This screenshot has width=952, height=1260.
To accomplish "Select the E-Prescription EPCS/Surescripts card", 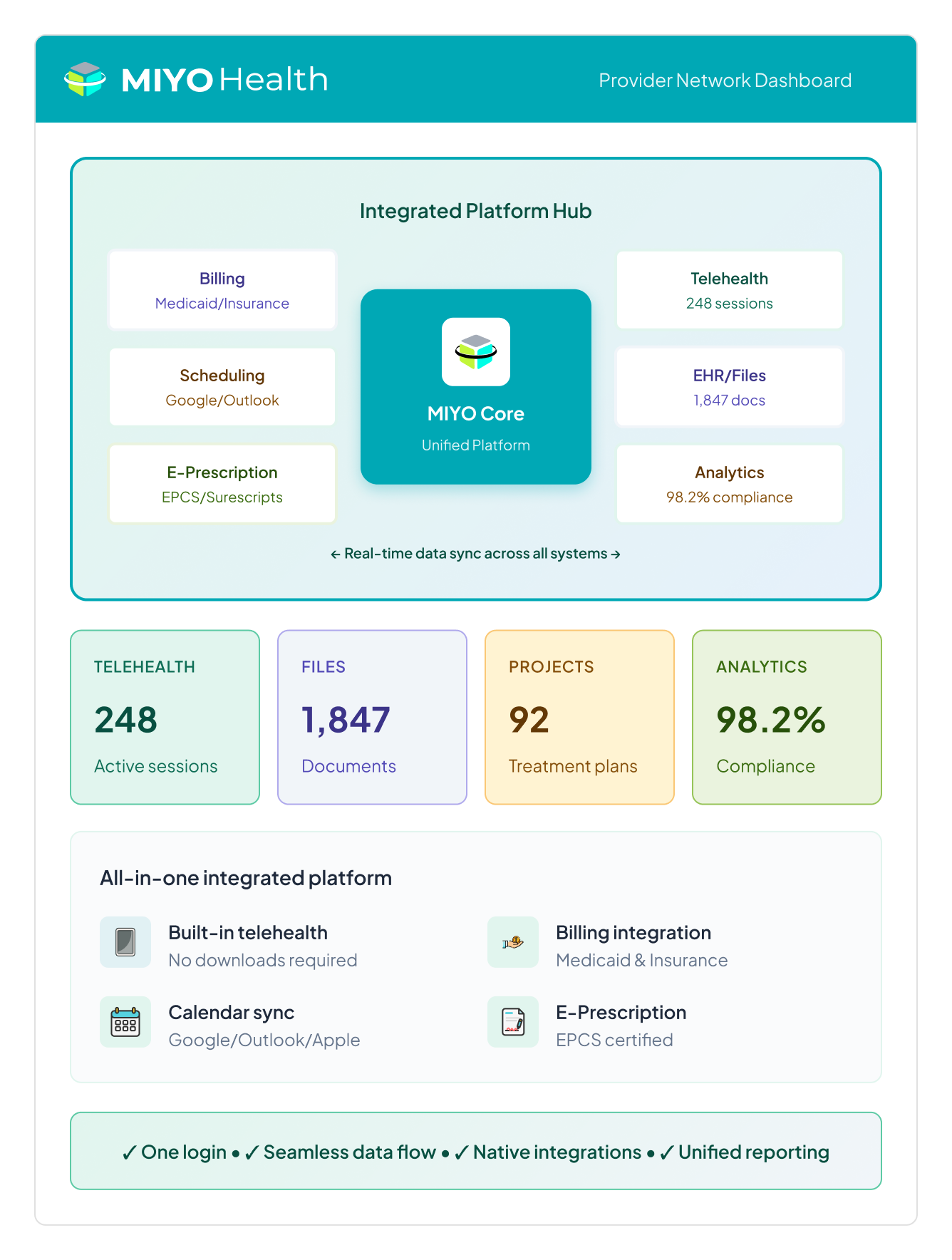I will (222, 484).
